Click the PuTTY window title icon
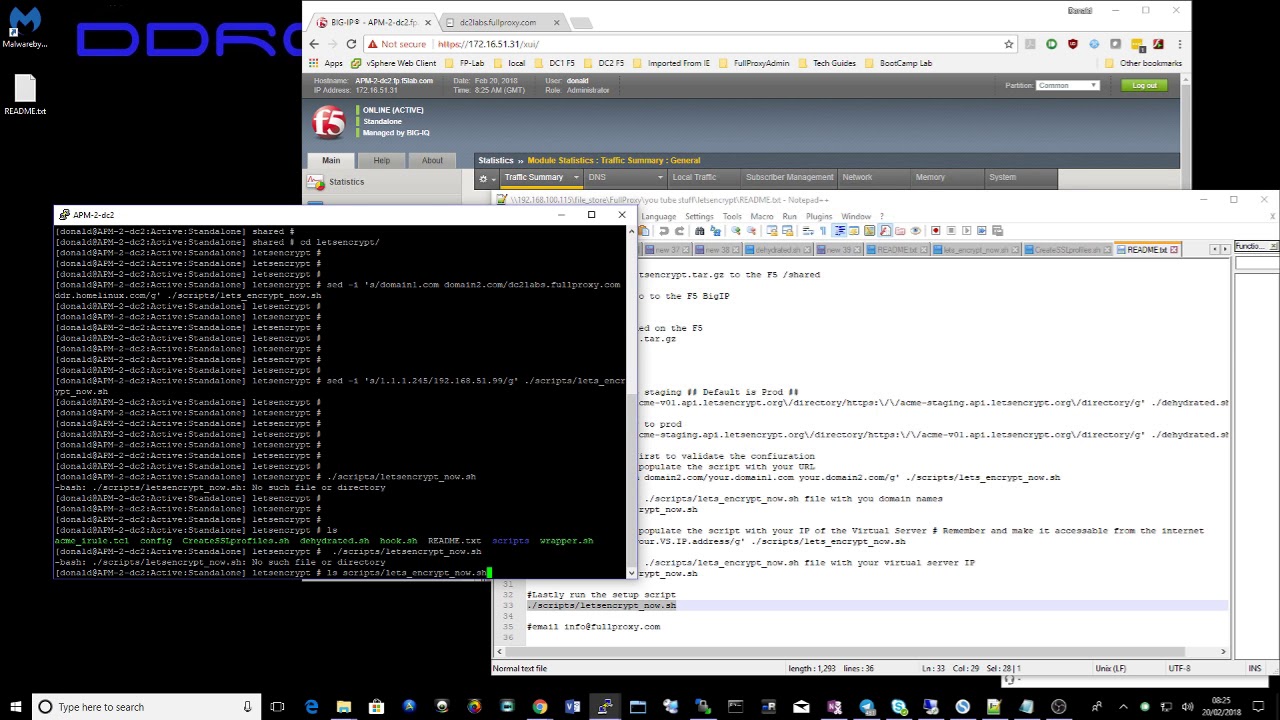The height and width of the screenshot is (720, 1280). (x=65, y=215)
